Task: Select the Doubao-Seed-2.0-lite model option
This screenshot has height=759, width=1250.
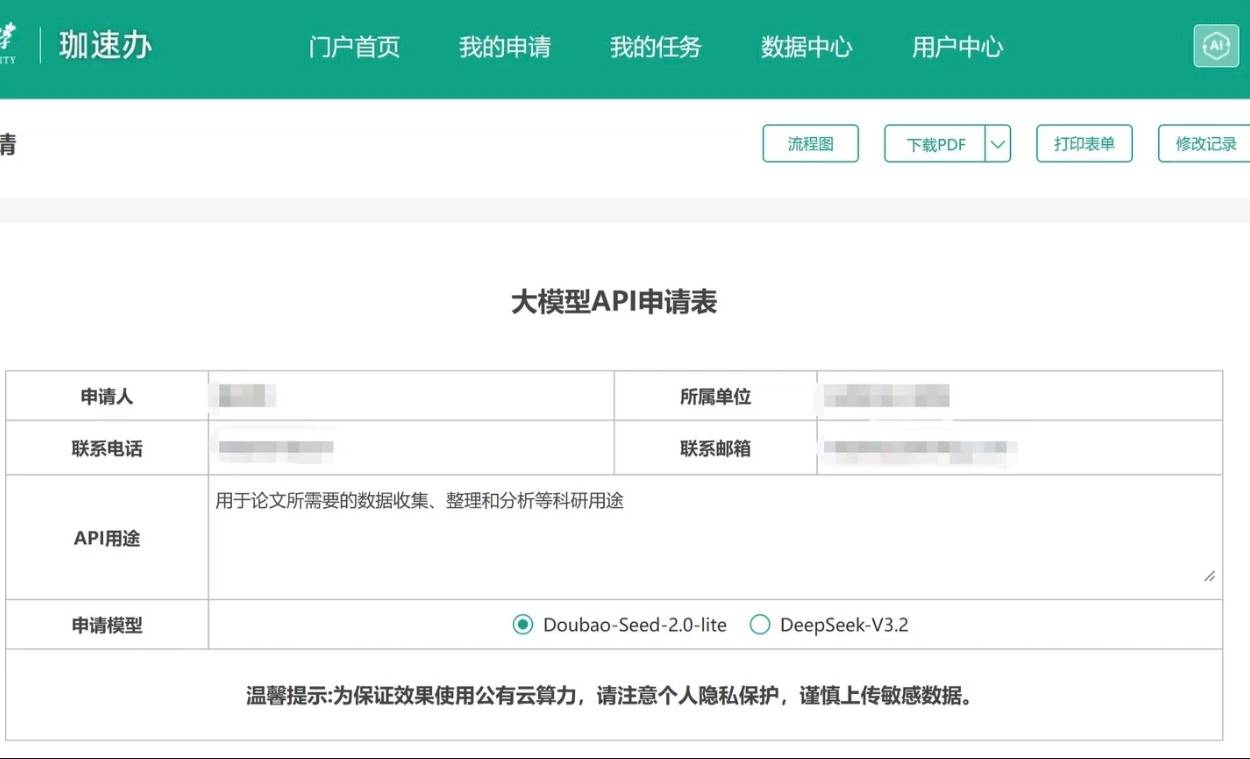Action: (x=523, y=625)
